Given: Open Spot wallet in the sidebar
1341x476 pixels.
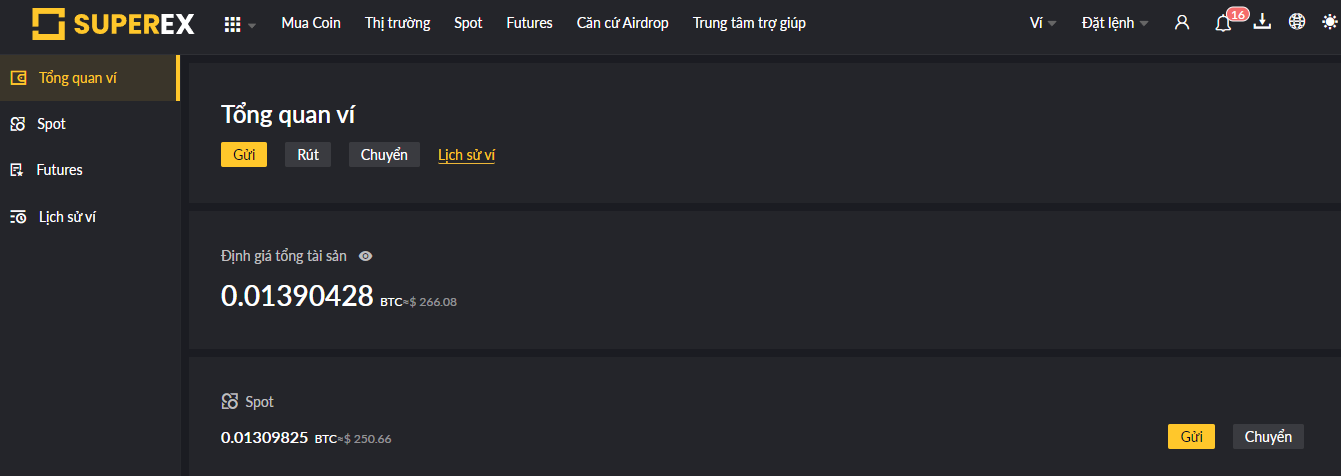Looking at the screenshot, I should 51,124.
